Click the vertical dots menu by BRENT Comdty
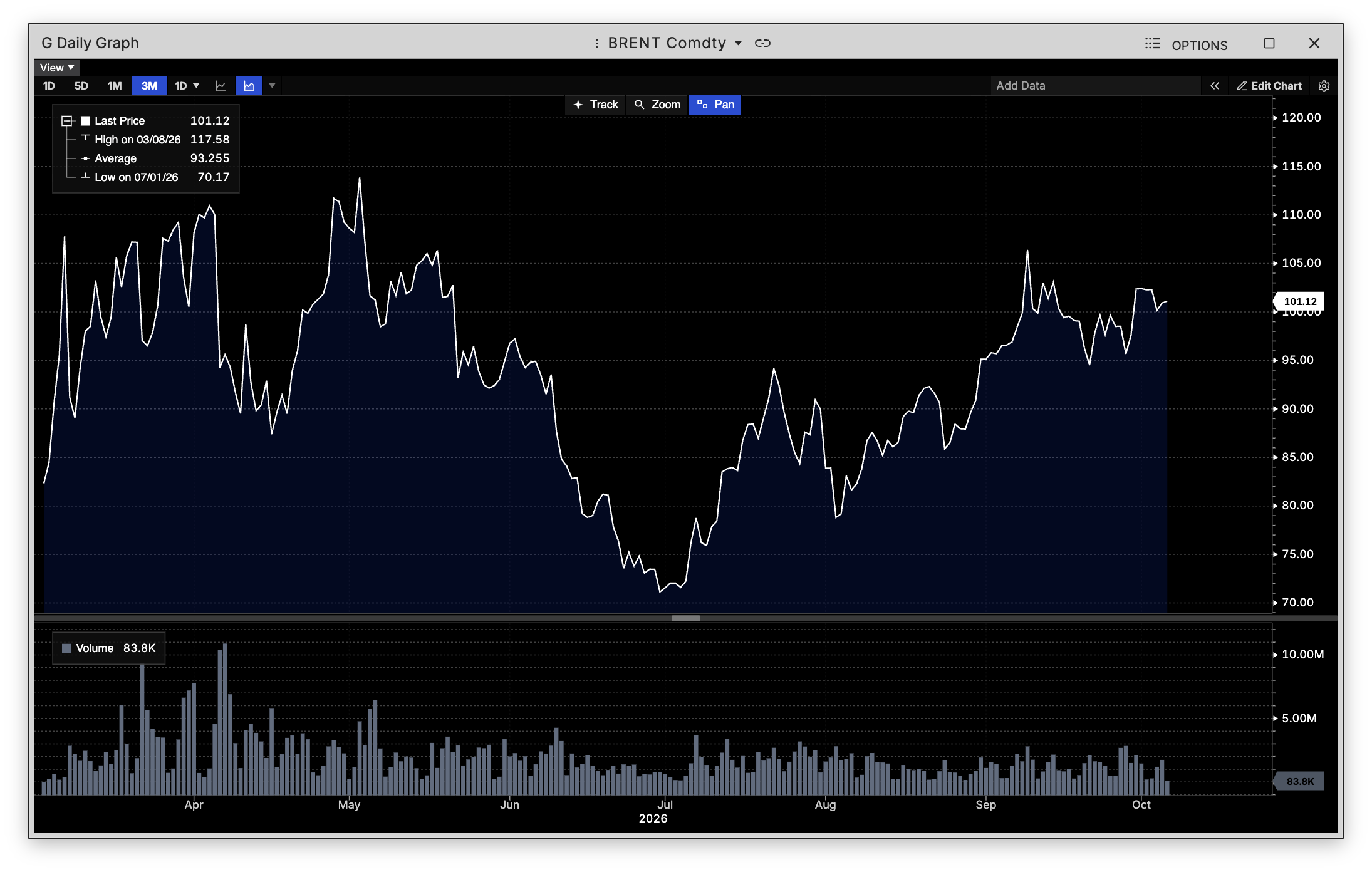This screenshot has width=1372, height=872. 596,43
